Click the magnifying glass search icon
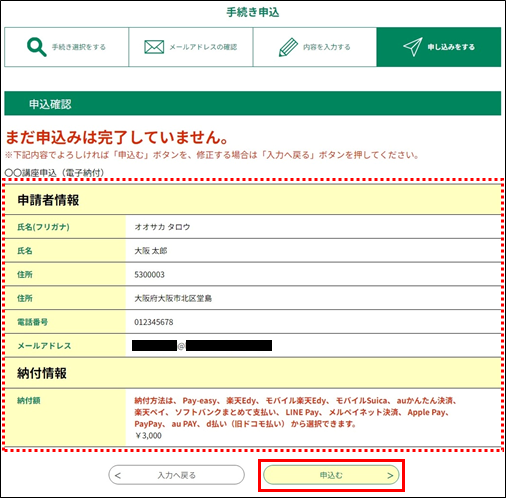 (x=37, y=47)
